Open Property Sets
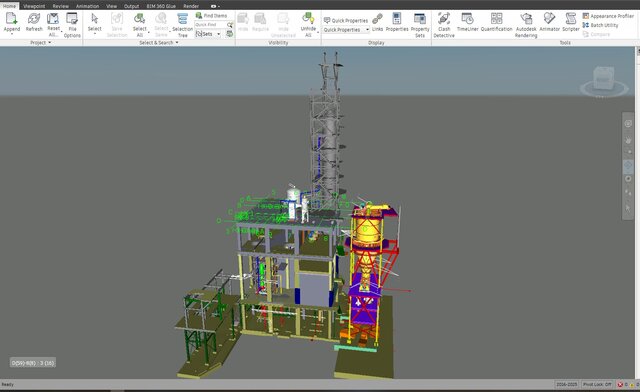Viewport: 640px width, 392px height. tap(420, 25)
